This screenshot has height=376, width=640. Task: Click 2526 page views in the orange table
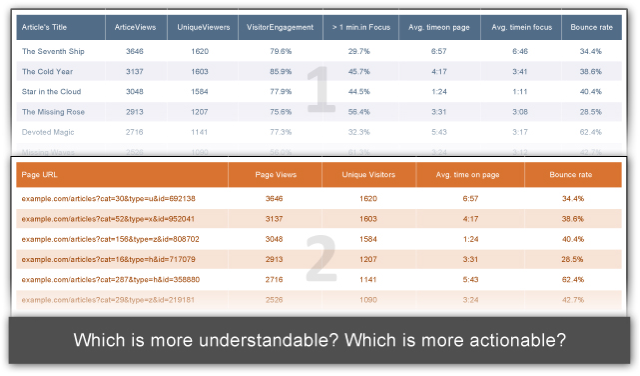coord(274,300)
